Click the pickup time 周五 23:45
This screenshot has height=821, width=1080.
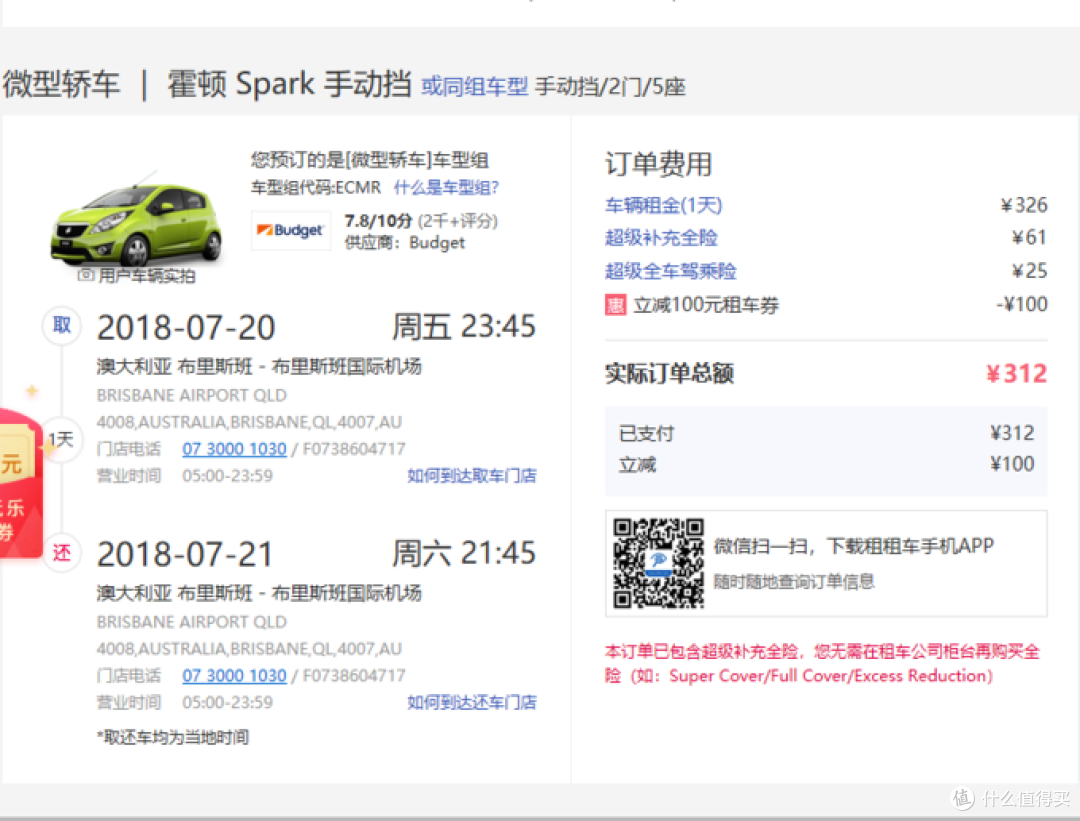point(464,326)
